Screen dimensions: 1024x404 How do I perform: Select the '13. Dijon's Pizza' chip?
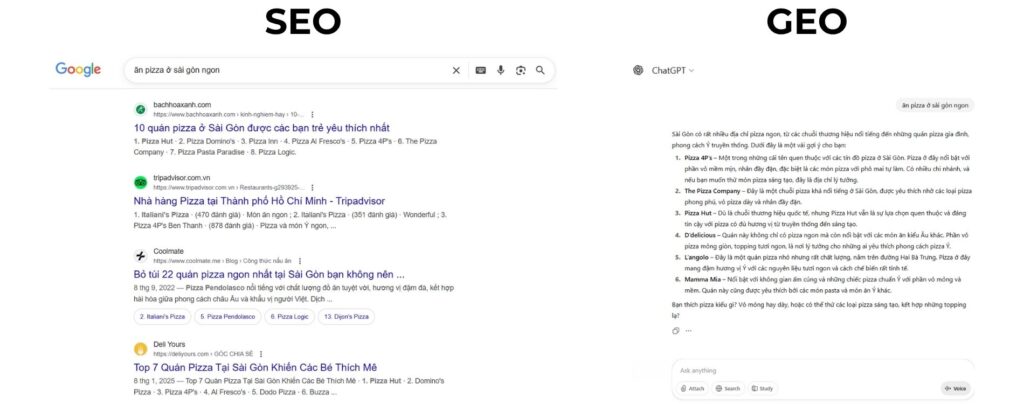click(345, 316)
